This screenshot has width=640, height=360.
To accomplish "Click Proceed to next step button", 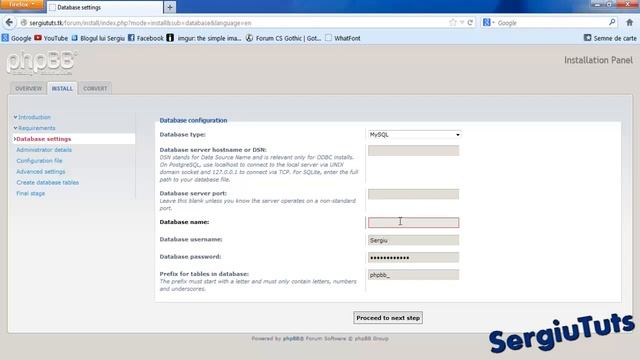I will click(x=388, y=318).
